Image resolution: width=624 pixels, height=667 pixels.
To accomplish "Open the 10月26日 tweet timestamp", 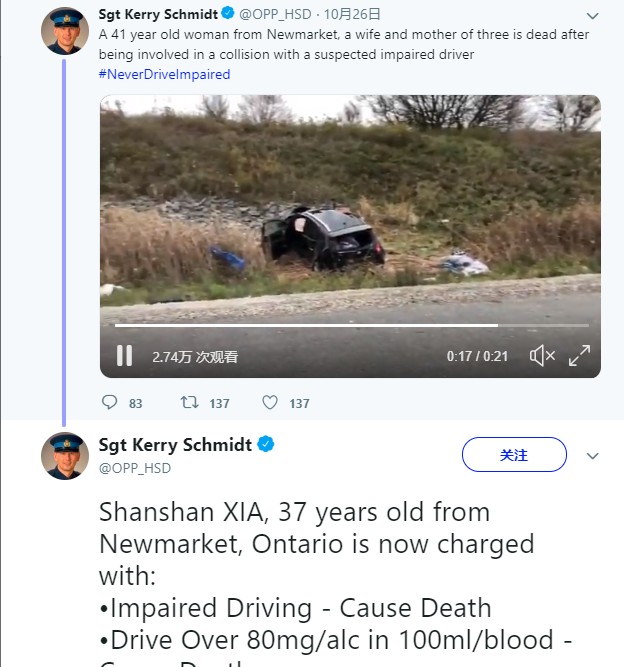I will point(352,15).
